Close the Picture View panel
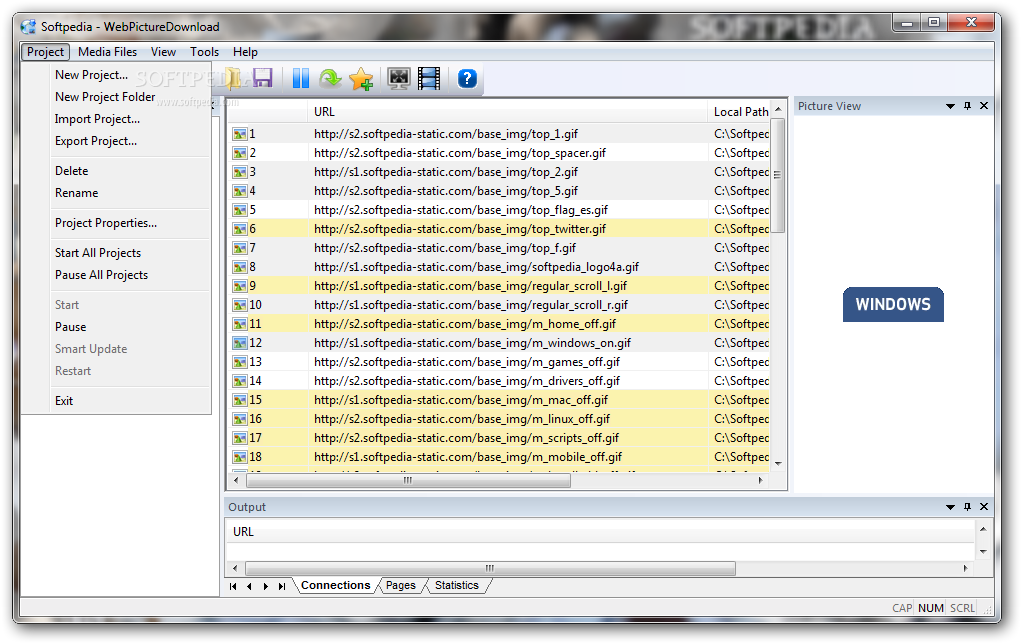The image size is (1022, 644). click(984, 106)
